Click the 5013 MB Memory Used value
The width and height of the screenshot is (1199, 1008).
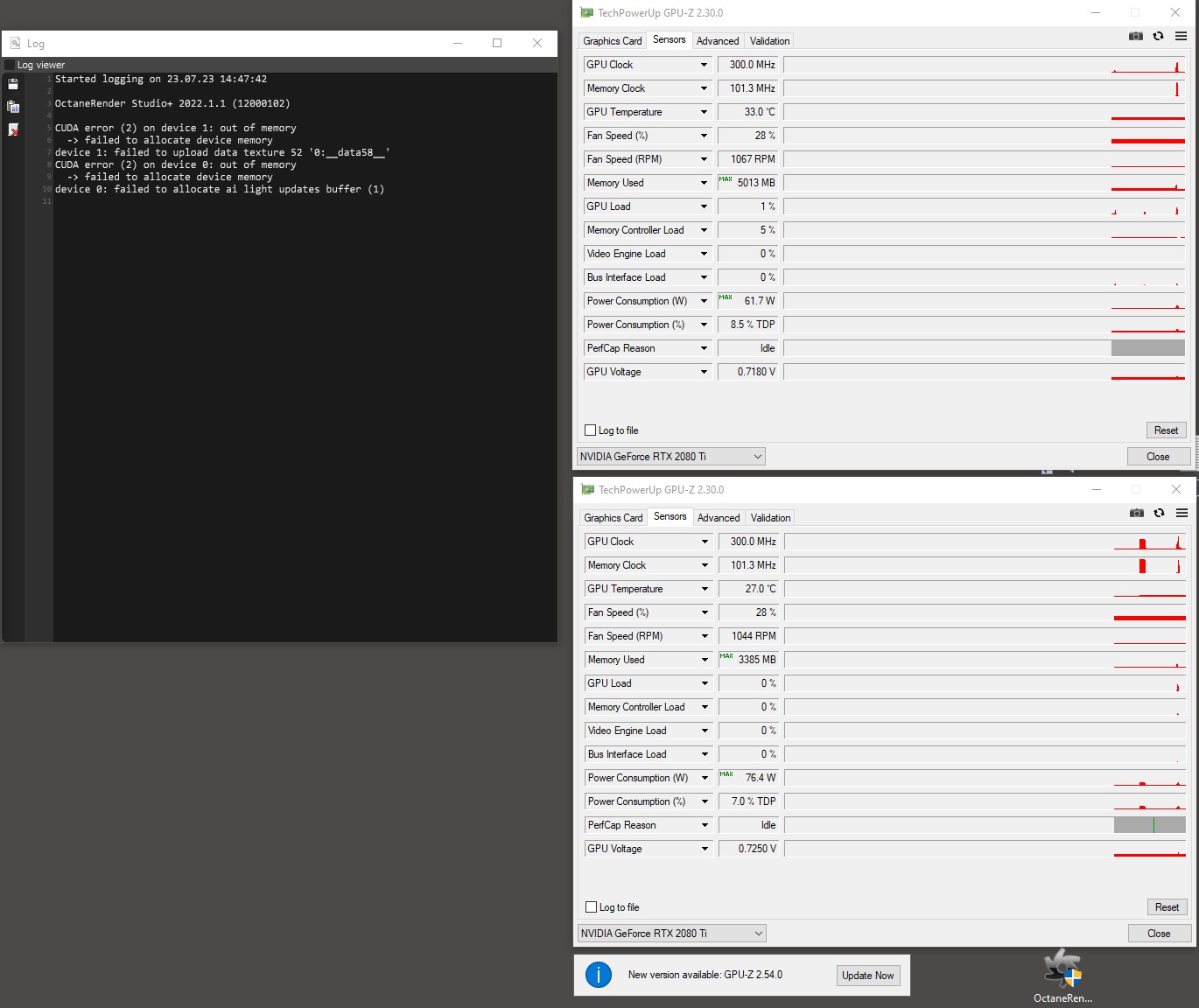(747, 183)
